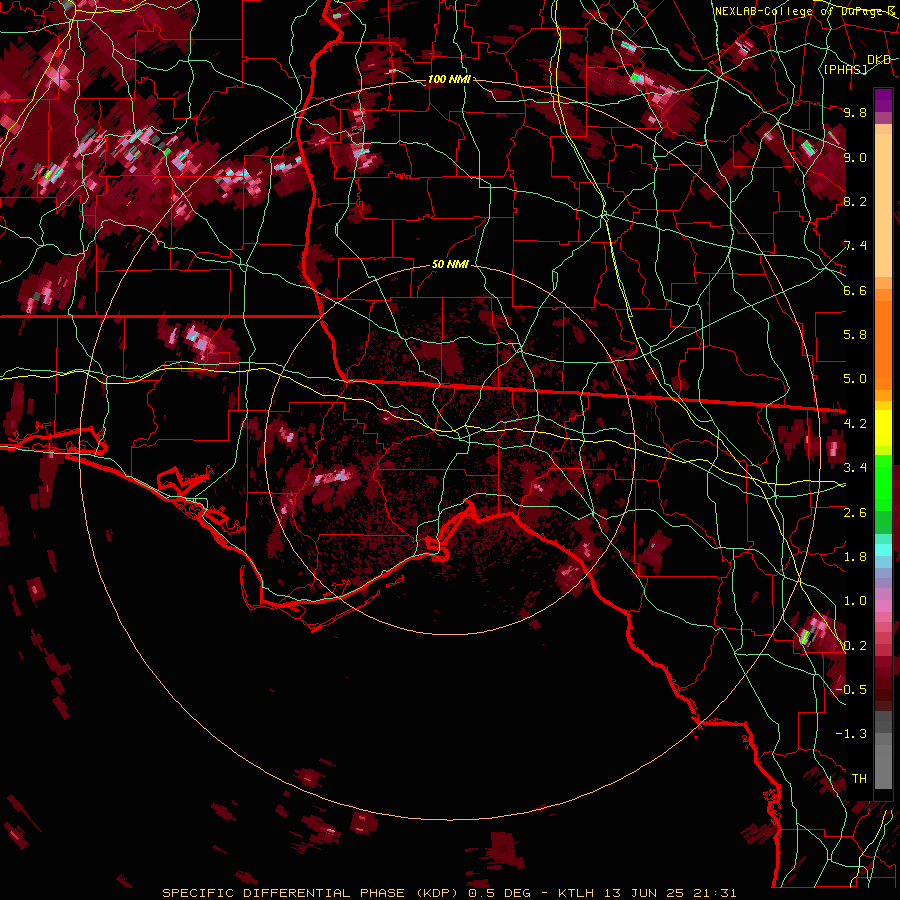Click the 9.0 value on the KDP scale

coord(855,157)
